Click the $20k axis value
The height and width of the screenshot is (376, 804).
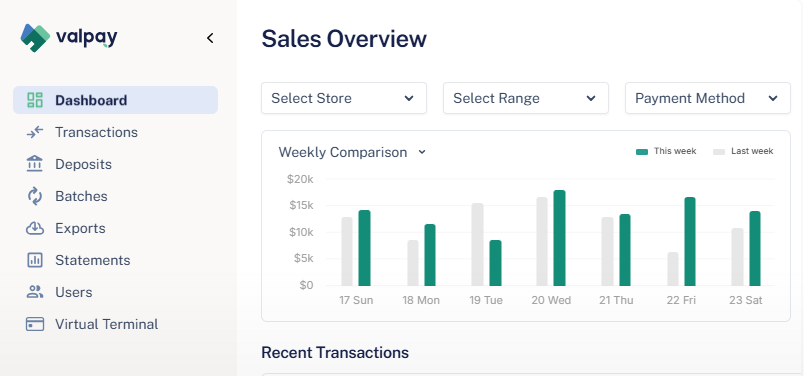click(300, 179)
